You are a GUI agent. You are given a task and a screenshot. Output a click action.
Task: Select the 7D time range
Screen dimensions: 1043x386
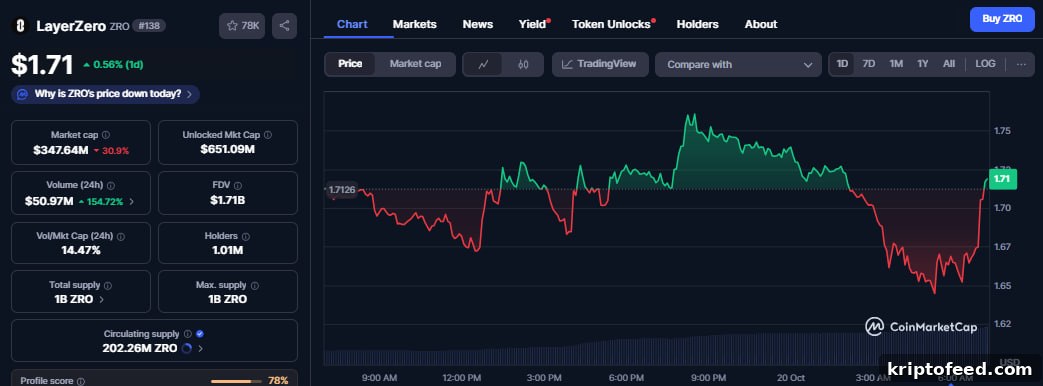click(869, 64)
